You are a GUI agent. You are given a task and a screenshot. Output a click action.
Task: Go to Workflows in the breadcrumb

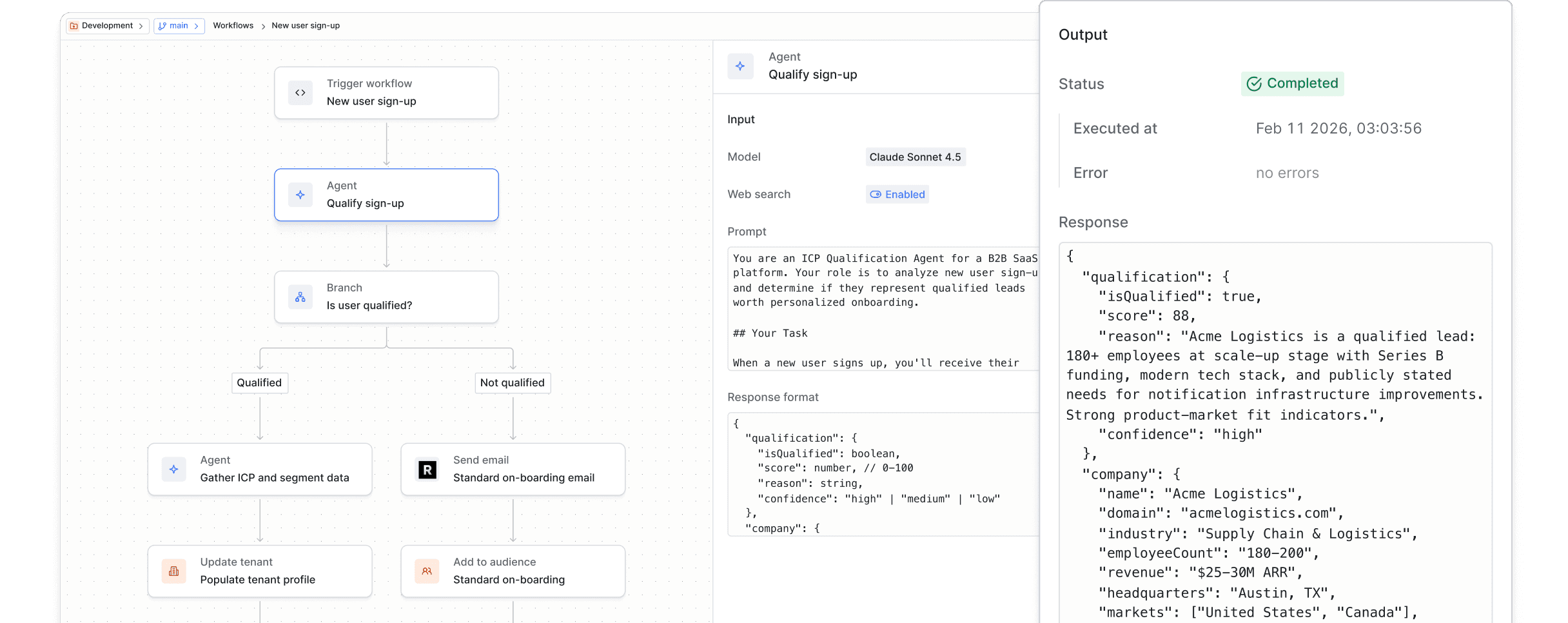tap(233, 26)
